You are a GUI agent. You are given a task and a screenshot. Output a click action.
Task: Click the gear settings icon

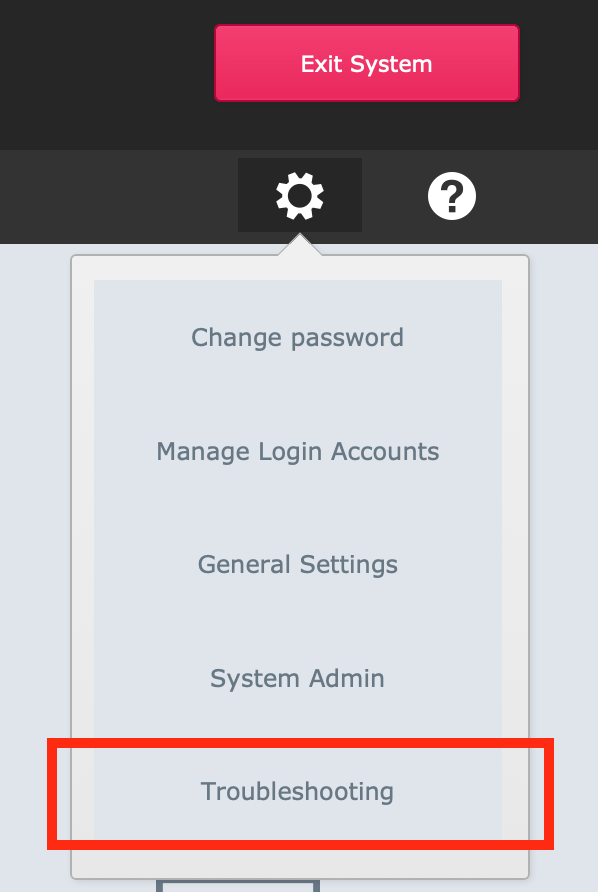[x=300, y=196]
